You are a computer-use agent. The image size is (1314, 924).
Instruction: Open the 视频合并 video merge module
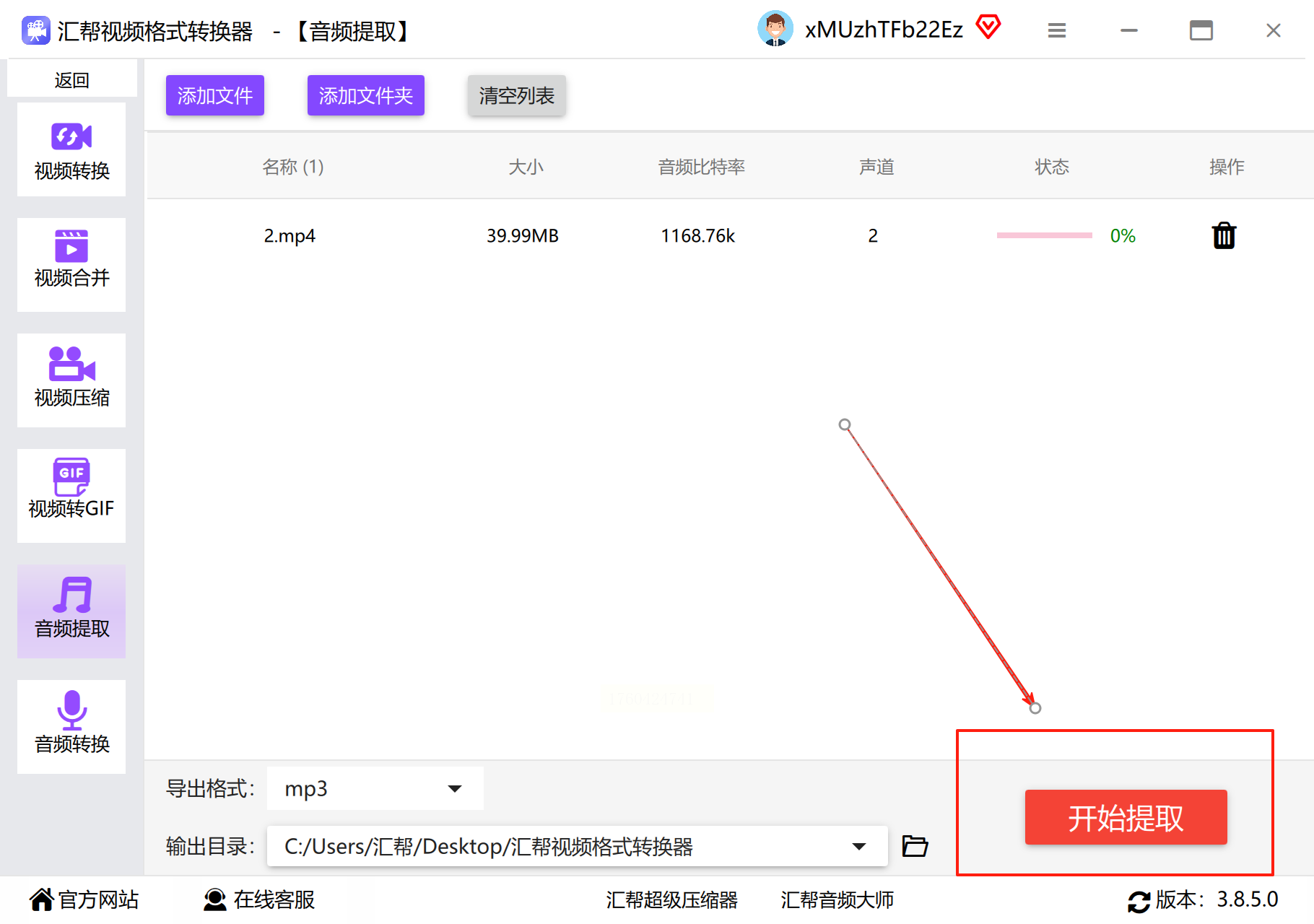pyautogui.click(x=71, y=265)
